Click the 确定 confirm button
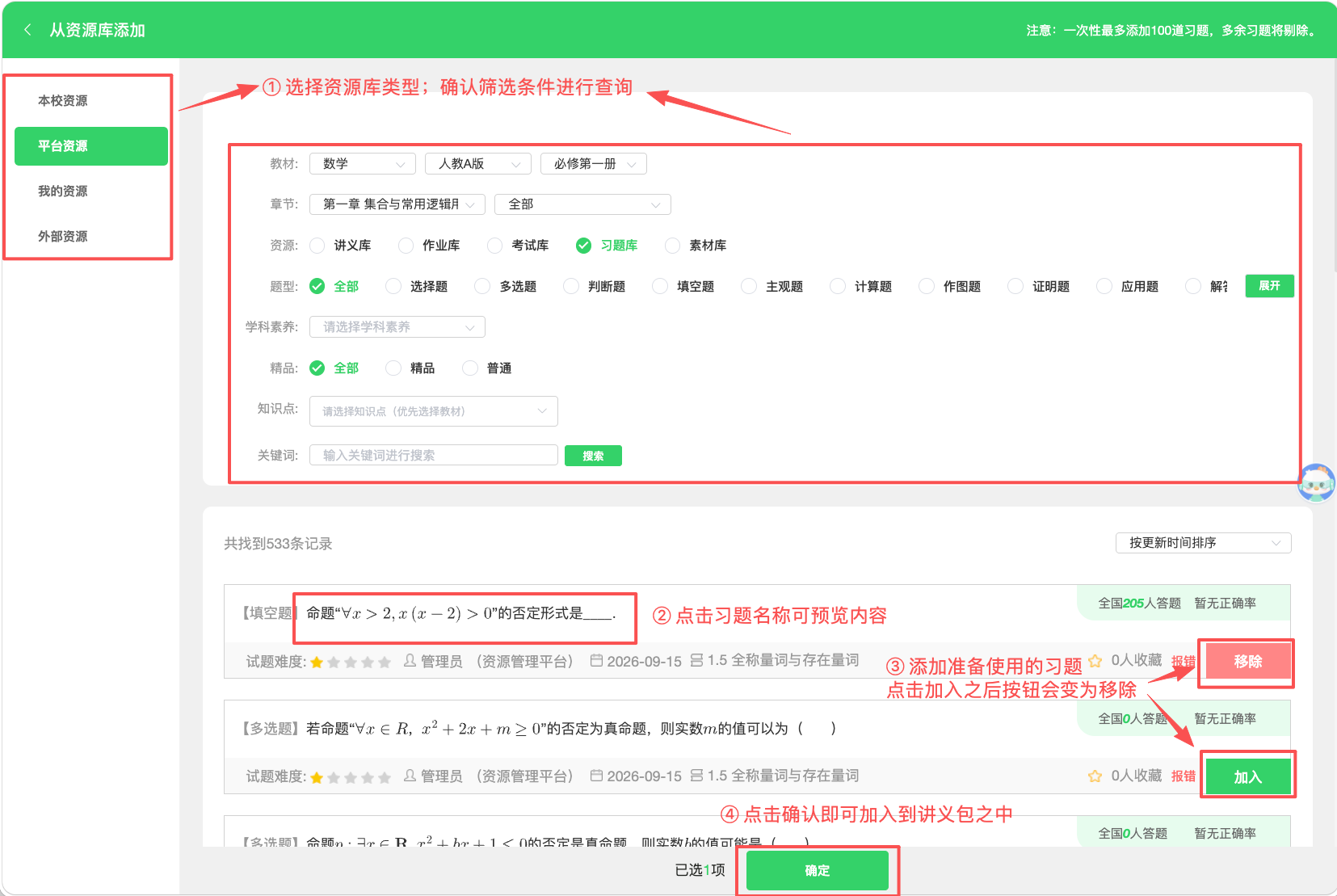The height and width of the screenshot is (896, 1337). coord(817,870)
